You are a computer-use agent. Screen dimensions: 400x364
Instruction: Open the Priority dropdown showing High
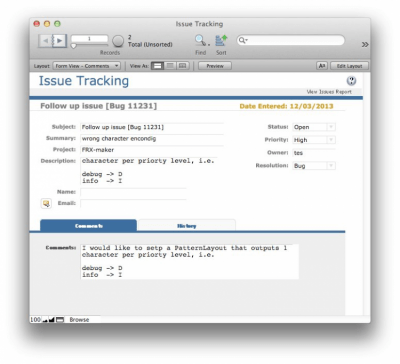(314, 140)
